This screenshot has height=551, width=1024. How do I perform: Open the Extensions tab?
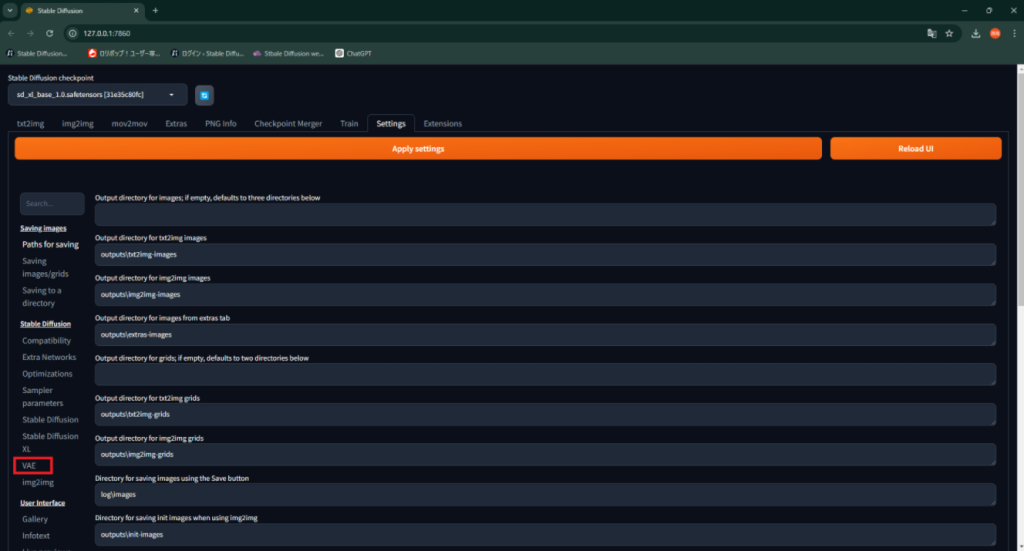click(x=443, y=124)
